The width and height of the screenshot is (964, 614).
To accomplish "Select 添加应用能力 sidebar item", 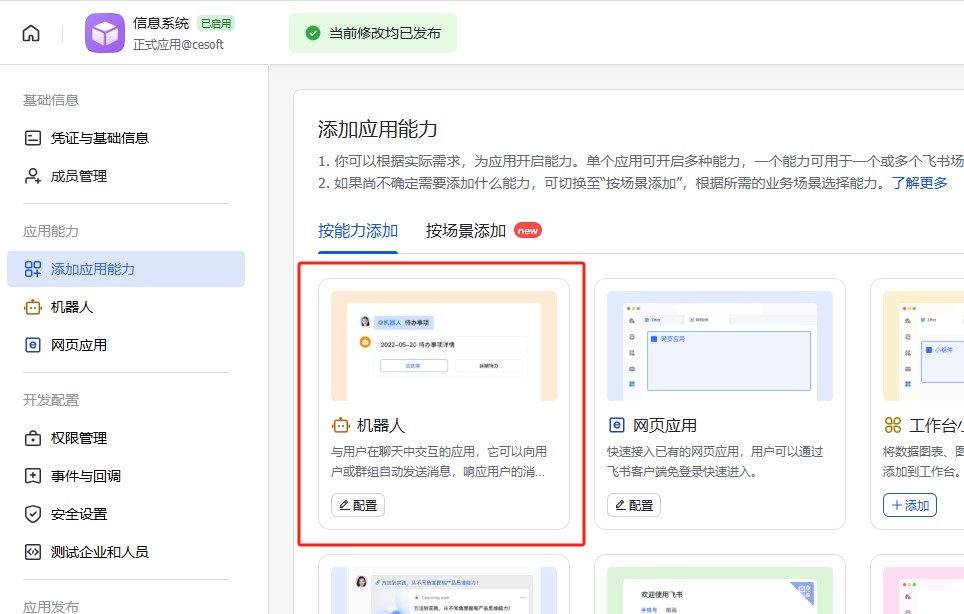I will tap(93, 269).
